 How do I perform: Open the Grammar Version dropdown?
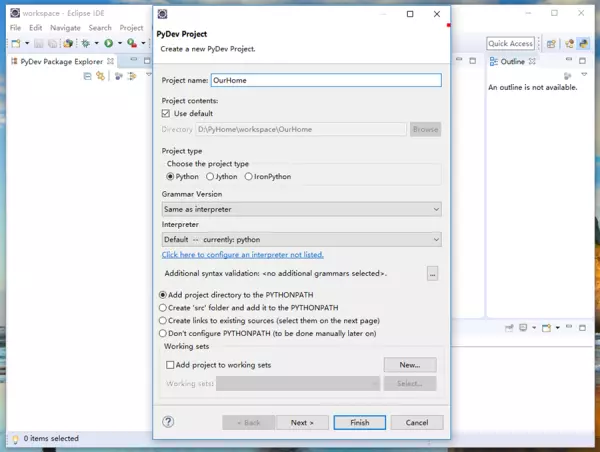(302, 209)
